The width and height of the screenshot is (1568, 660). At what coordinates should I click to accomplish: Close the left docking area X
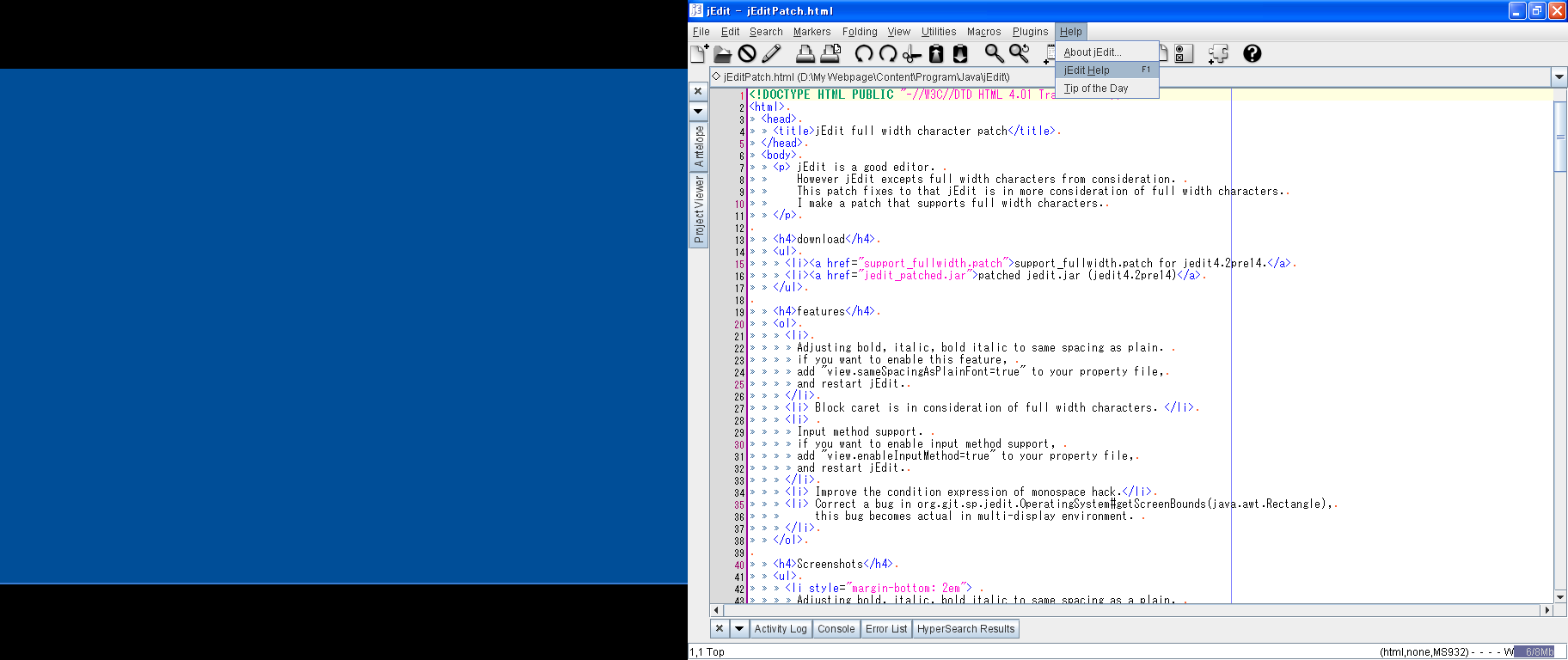pos(698,91)
